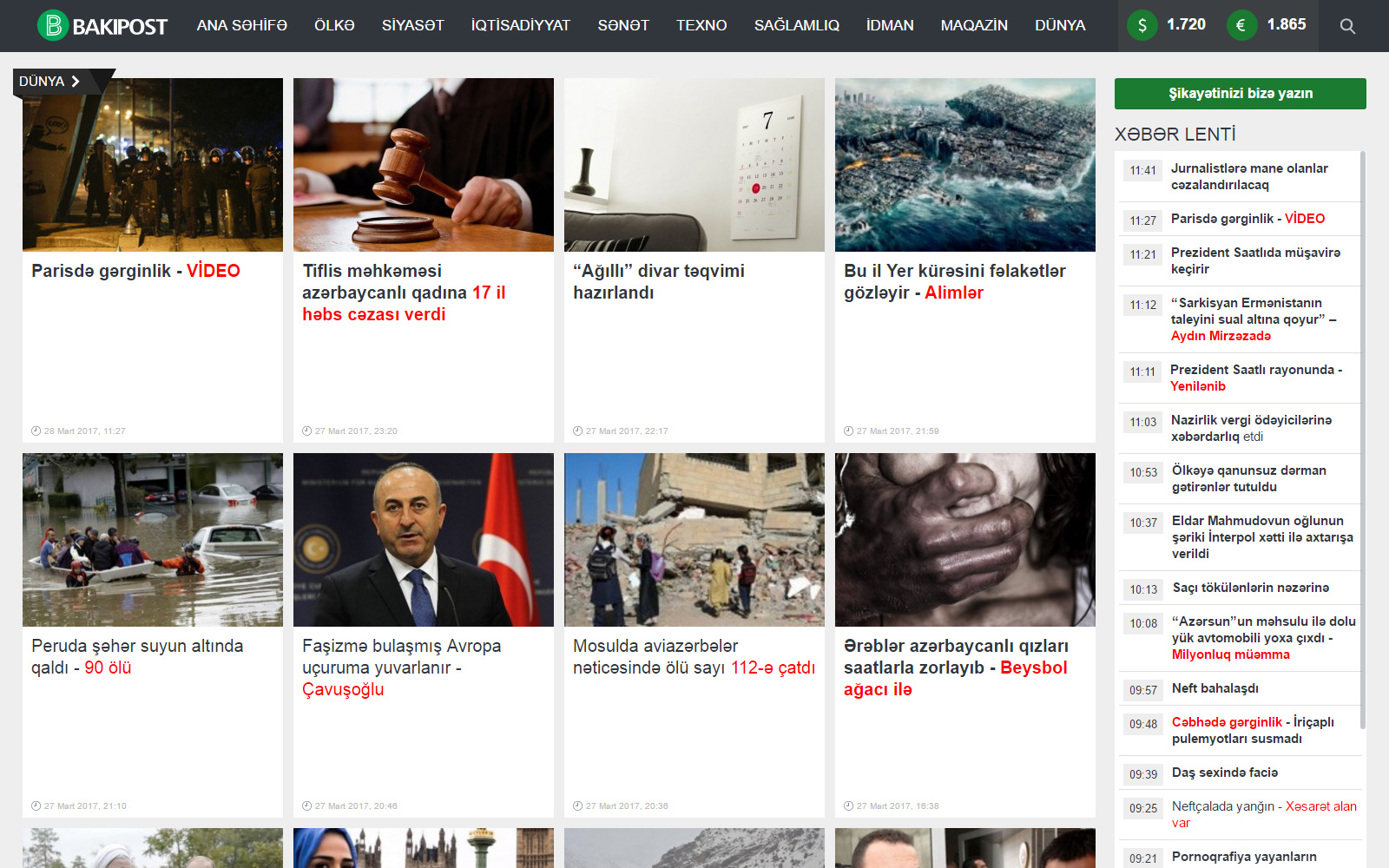Click clock icon beneath Peru flood article
The image size is (1389, 868).
[36, 806]
